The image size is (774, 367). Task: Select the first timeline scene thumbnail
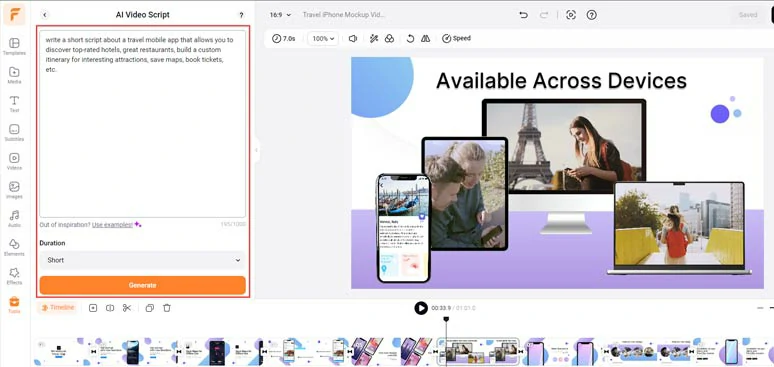(x=62, y=352)
